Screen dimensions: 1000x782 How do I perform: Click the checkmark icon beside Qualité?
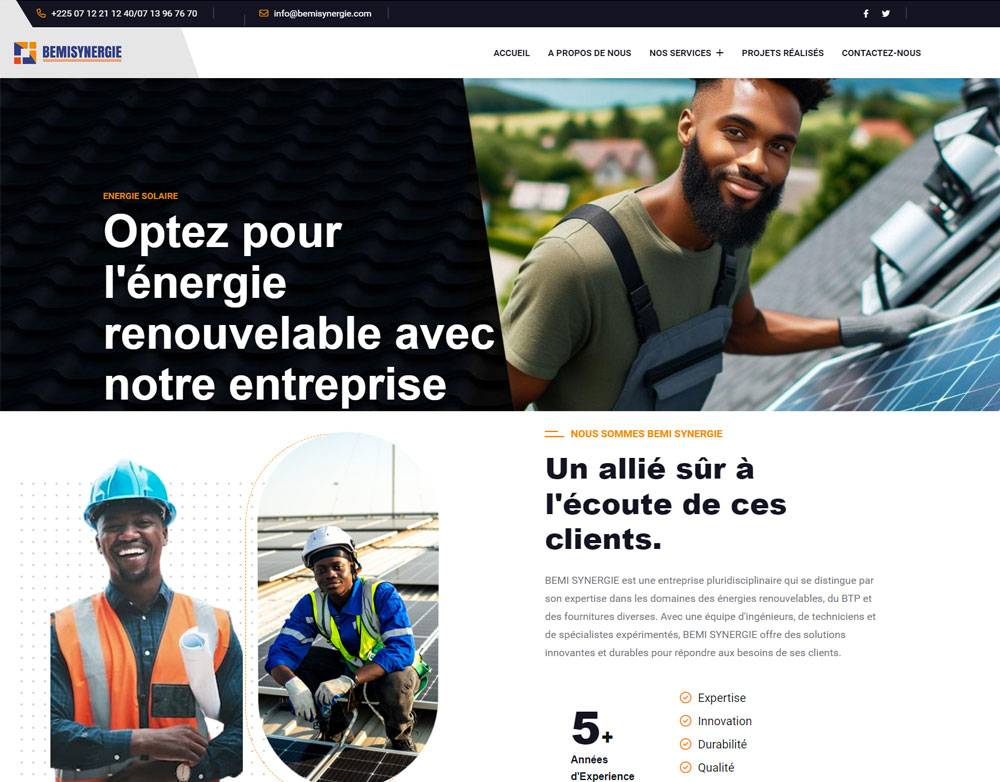point(686,767)
